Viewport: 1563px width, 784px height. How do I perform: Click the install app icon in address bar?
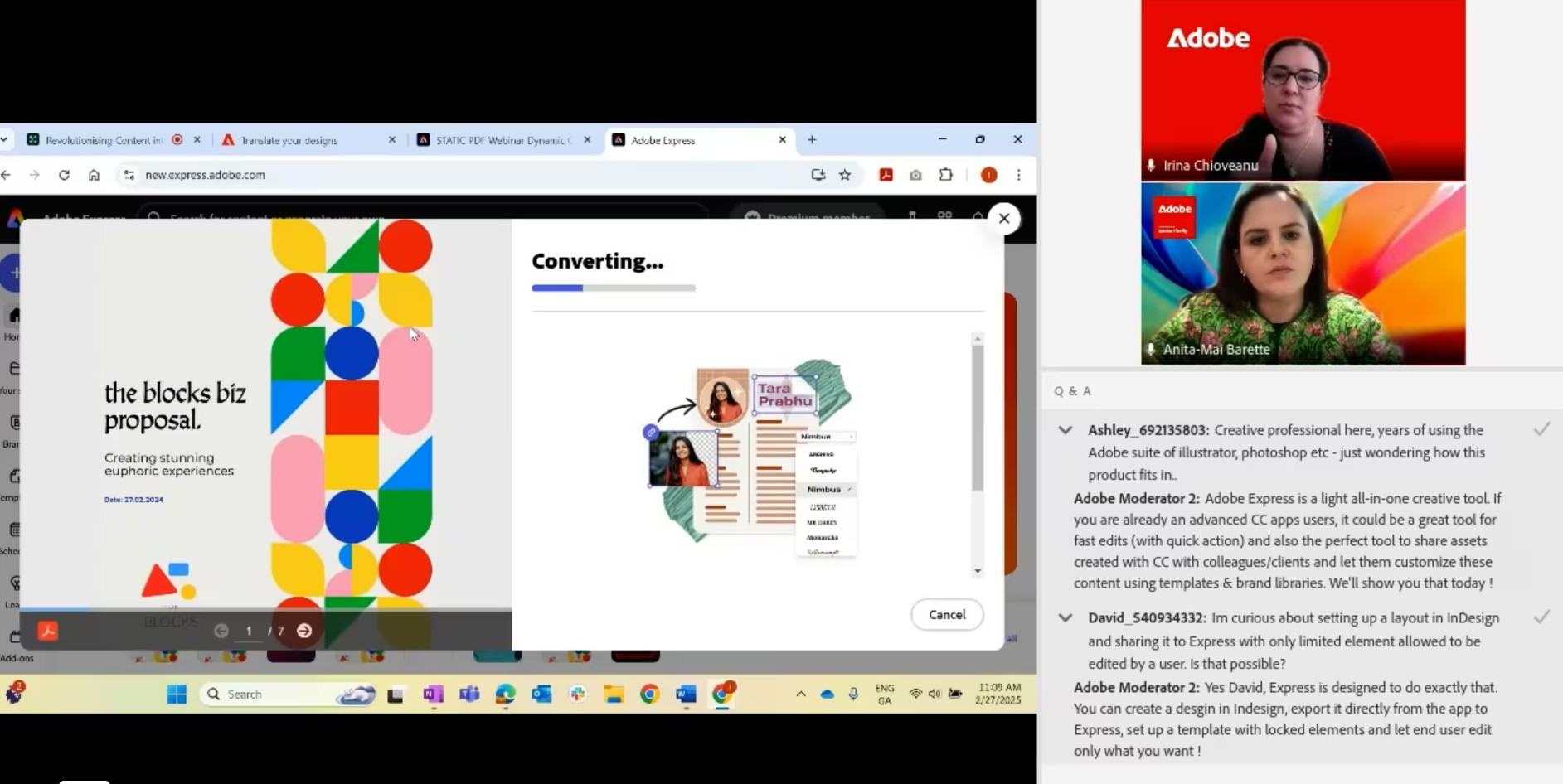tap(818, 175)
